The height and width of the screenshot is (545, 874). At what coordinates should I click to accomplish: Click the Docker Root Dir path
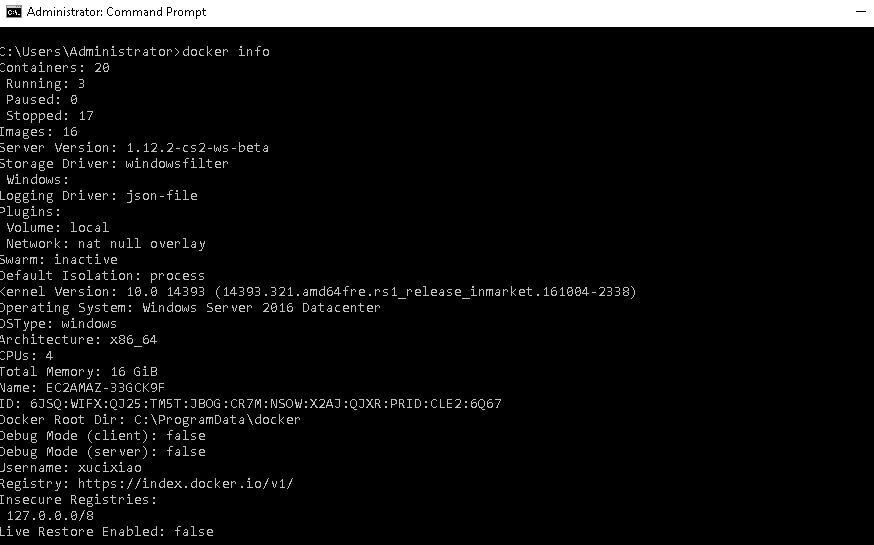(217, 420)
